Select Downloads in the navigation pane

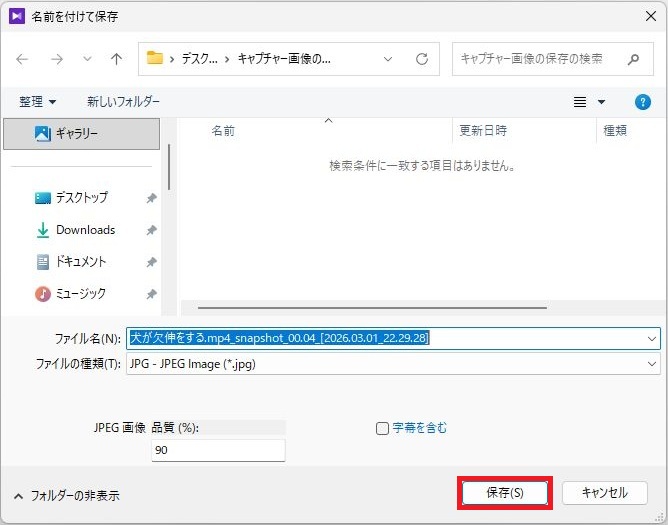tap(85, 230)
